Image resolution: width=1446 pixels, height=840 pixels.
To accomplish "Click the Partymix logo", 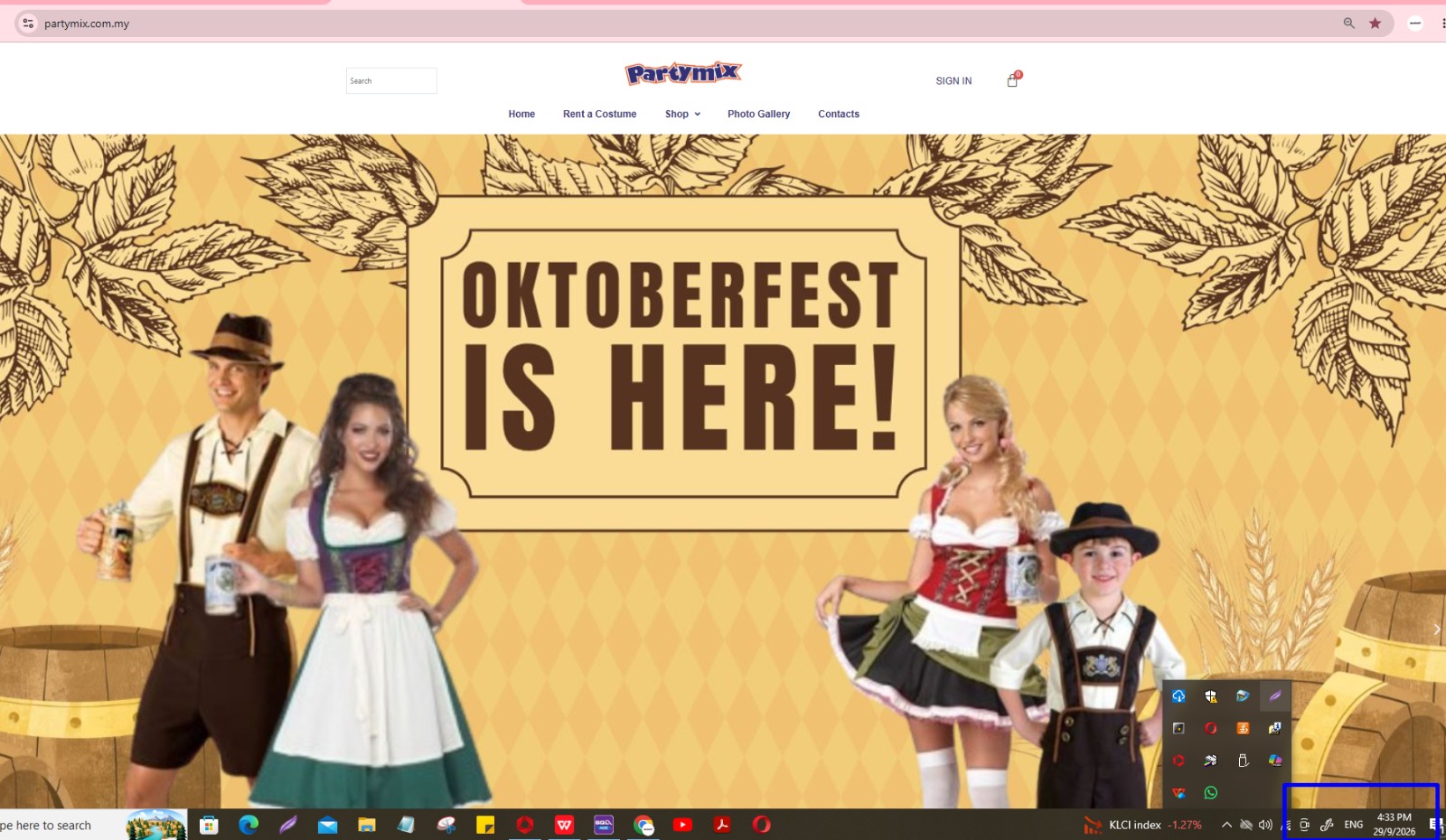I will tap(683, 73).
